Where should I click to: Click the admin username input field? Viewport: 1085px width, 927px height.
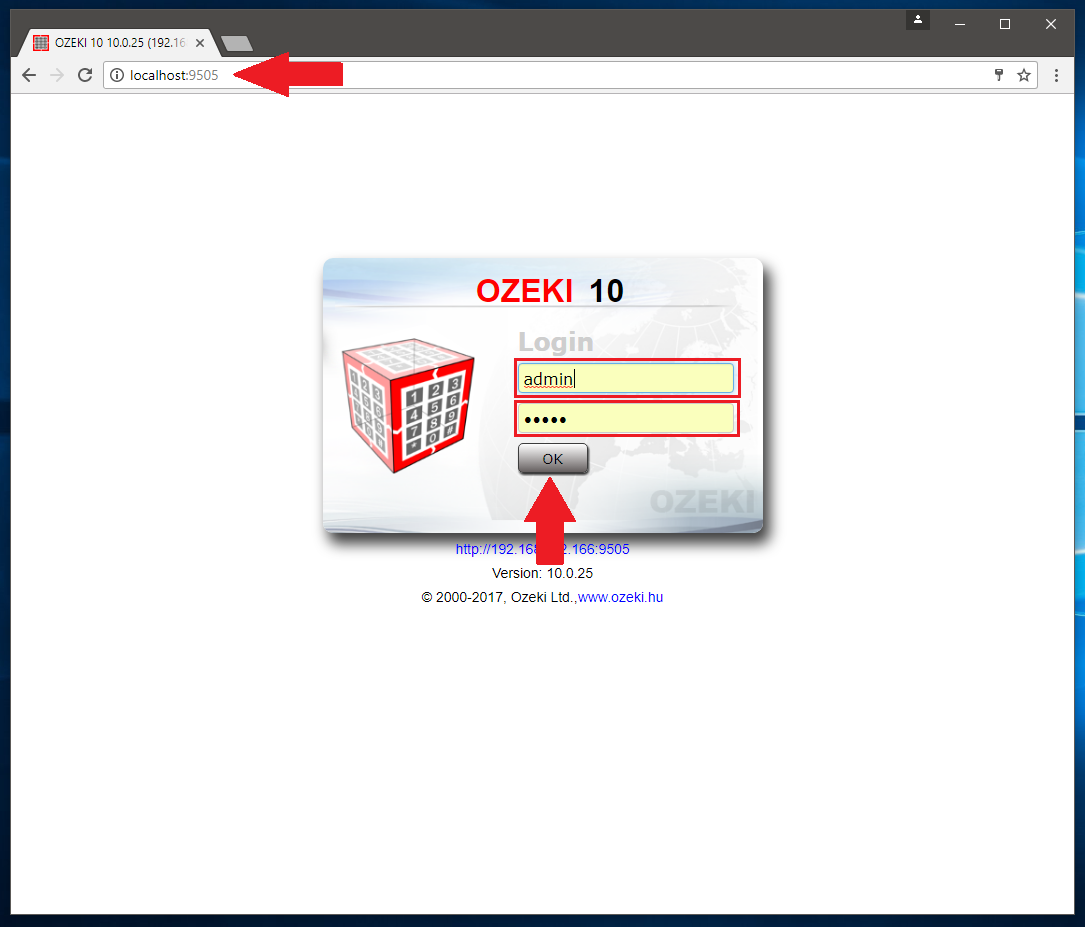click(626, 378)
